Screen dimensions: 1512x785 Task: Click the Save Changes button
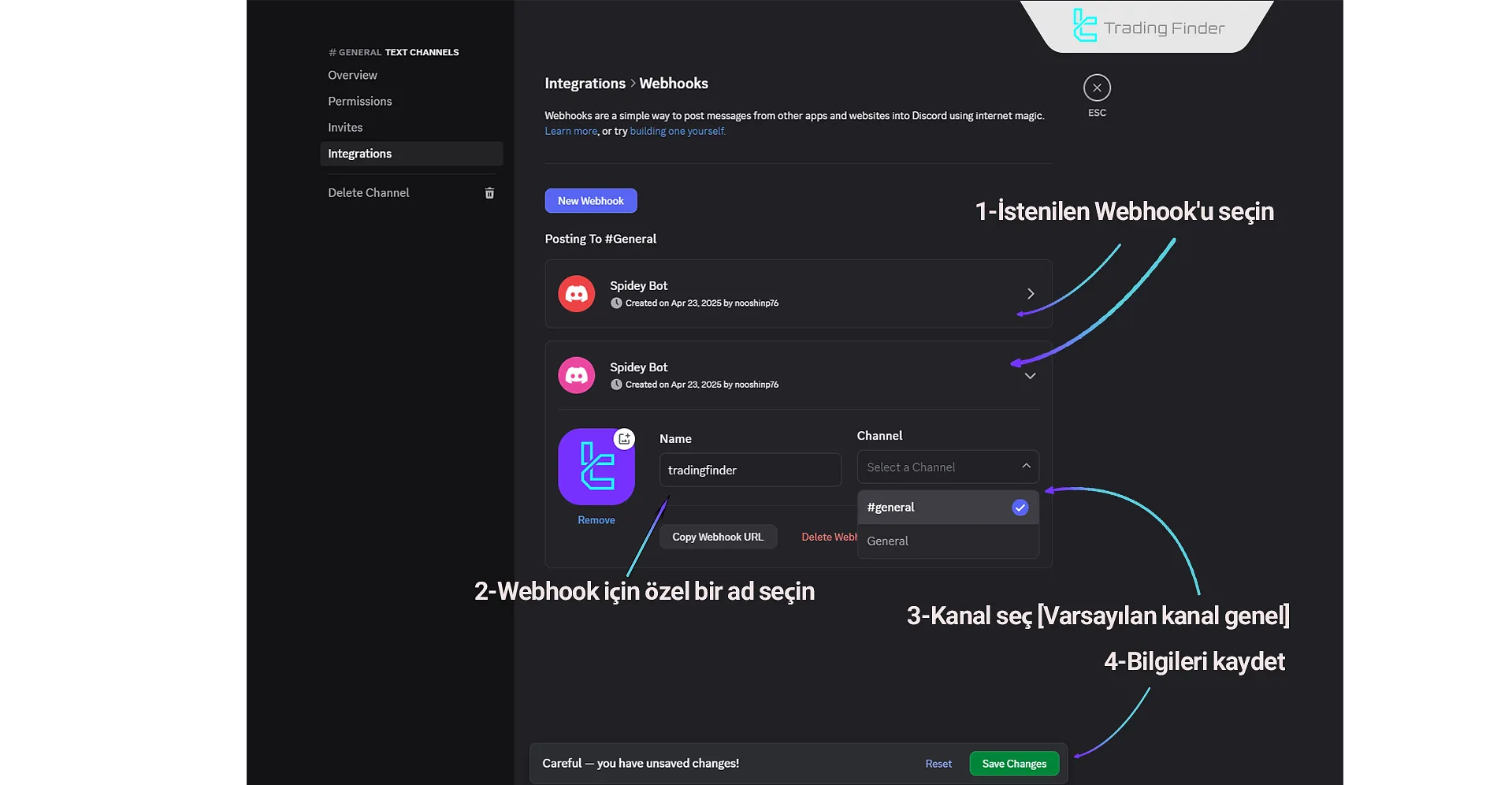[x=1014, y=764]
